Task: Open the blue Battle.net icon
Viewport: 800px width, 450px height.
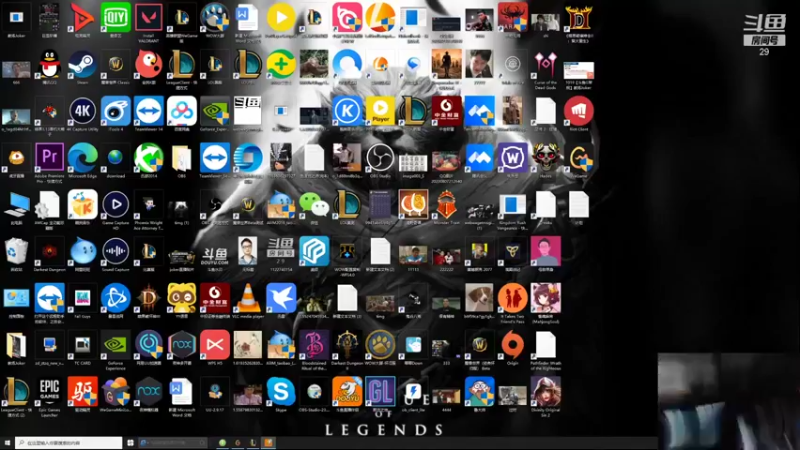Action: [x=115, y=298]
